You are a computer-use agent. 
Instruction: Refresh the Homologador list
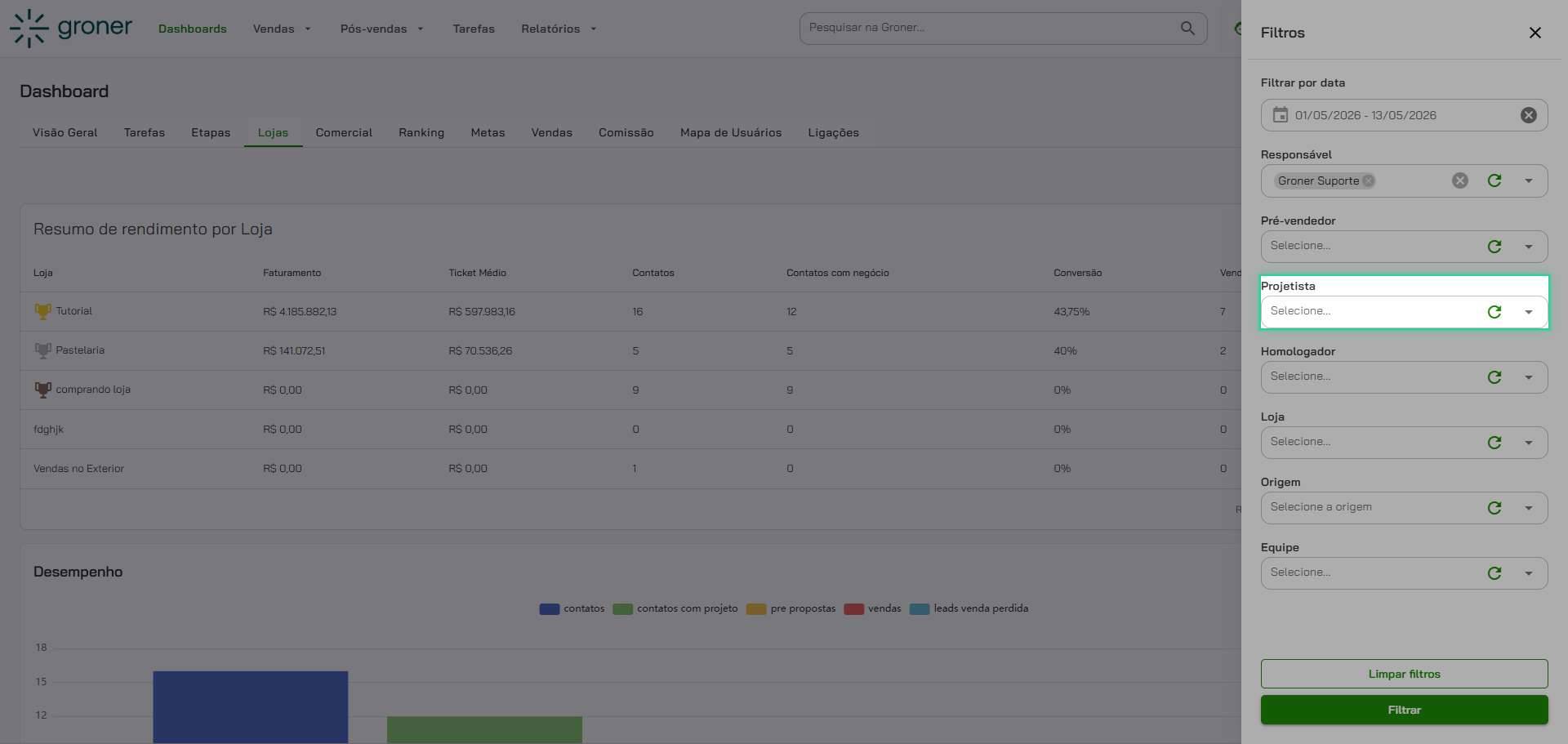pyautogui.click(x=1494, y=376)
